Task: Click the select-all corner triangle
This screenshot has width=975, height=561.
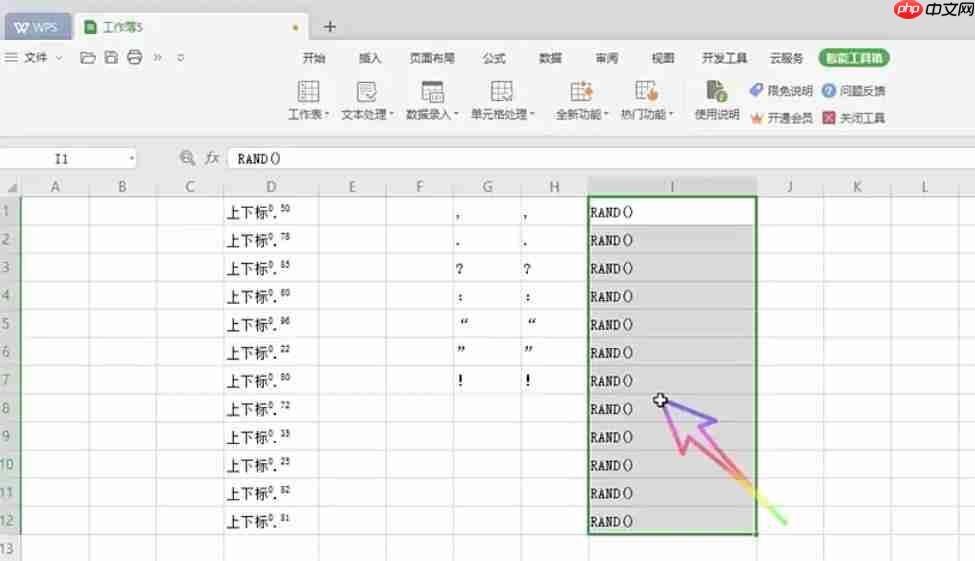Action: point(11,187)
